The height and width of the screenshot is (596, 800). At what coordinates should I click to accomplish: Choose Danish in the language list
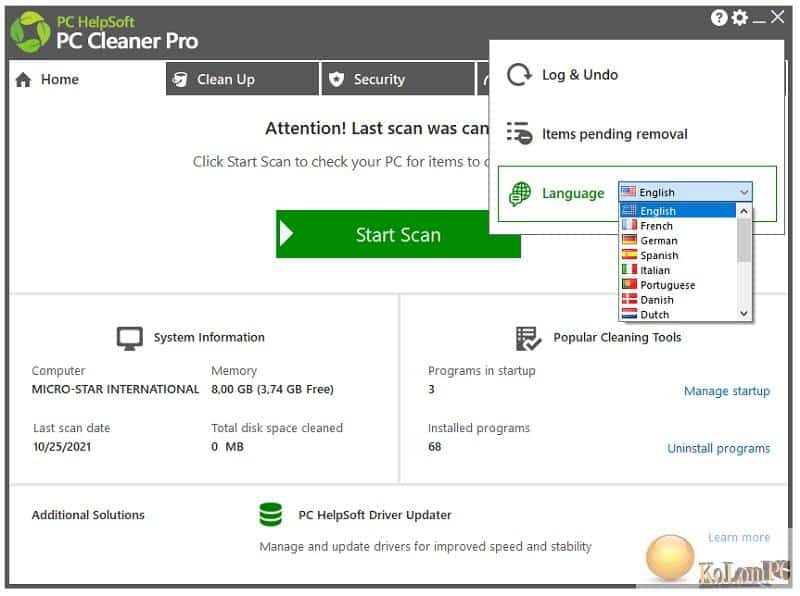[x=678, y=300]
